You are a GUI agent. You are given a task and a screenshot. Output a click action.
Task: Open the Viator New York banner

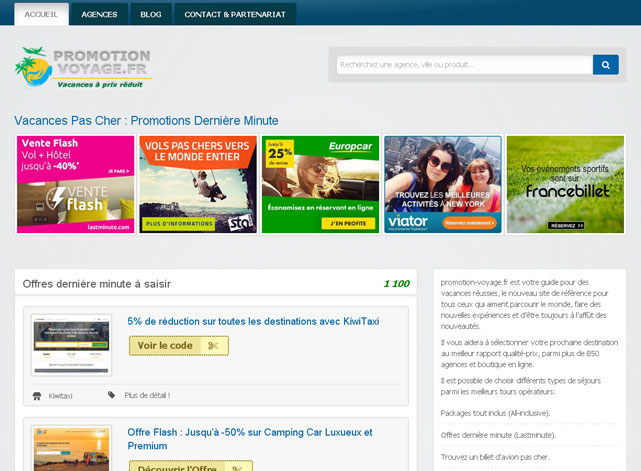pyautogui.click(x=443, y=184)
